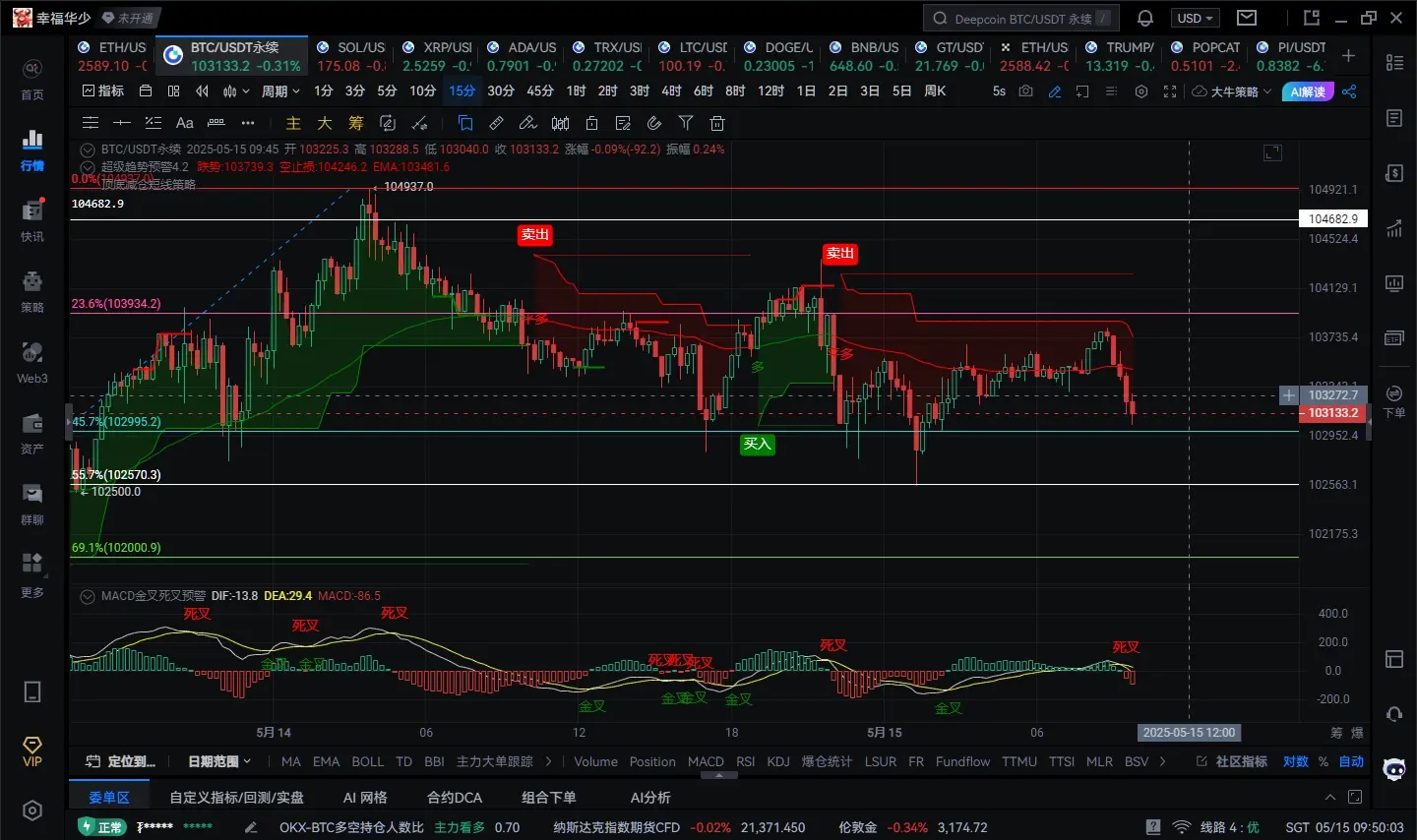Viewport: 1417px width, 840px height.
Task: Click the chart screenshot camera icon
Action: point(1026,90)
